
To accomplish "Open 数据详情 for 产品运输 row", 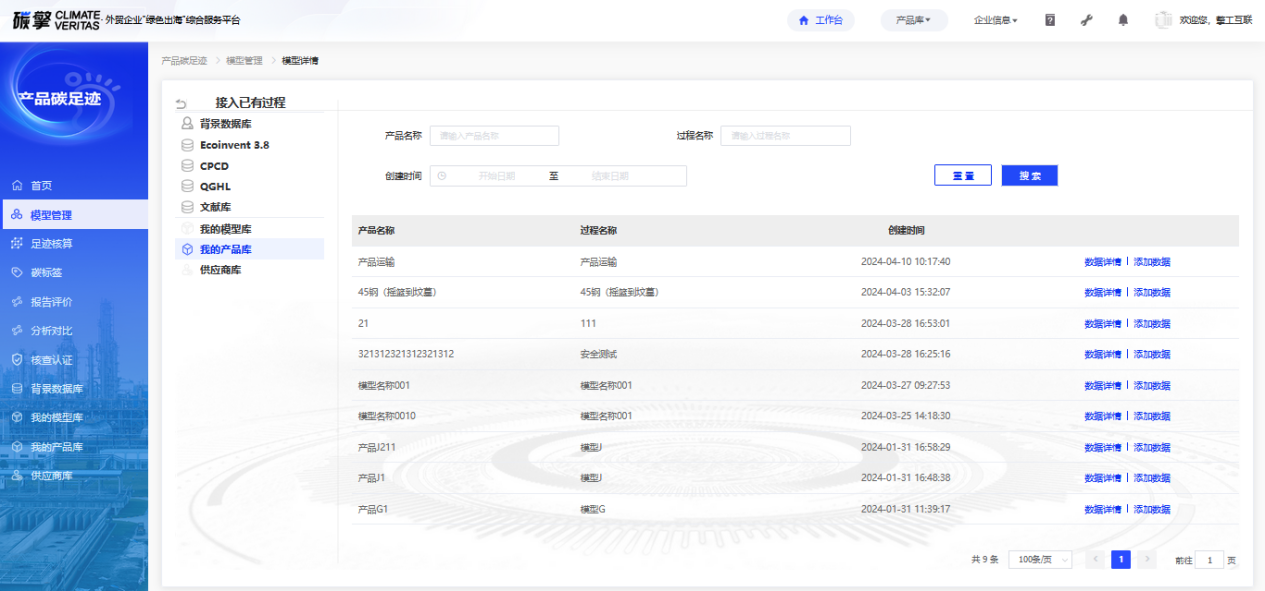I will (x=1103, y=262).
